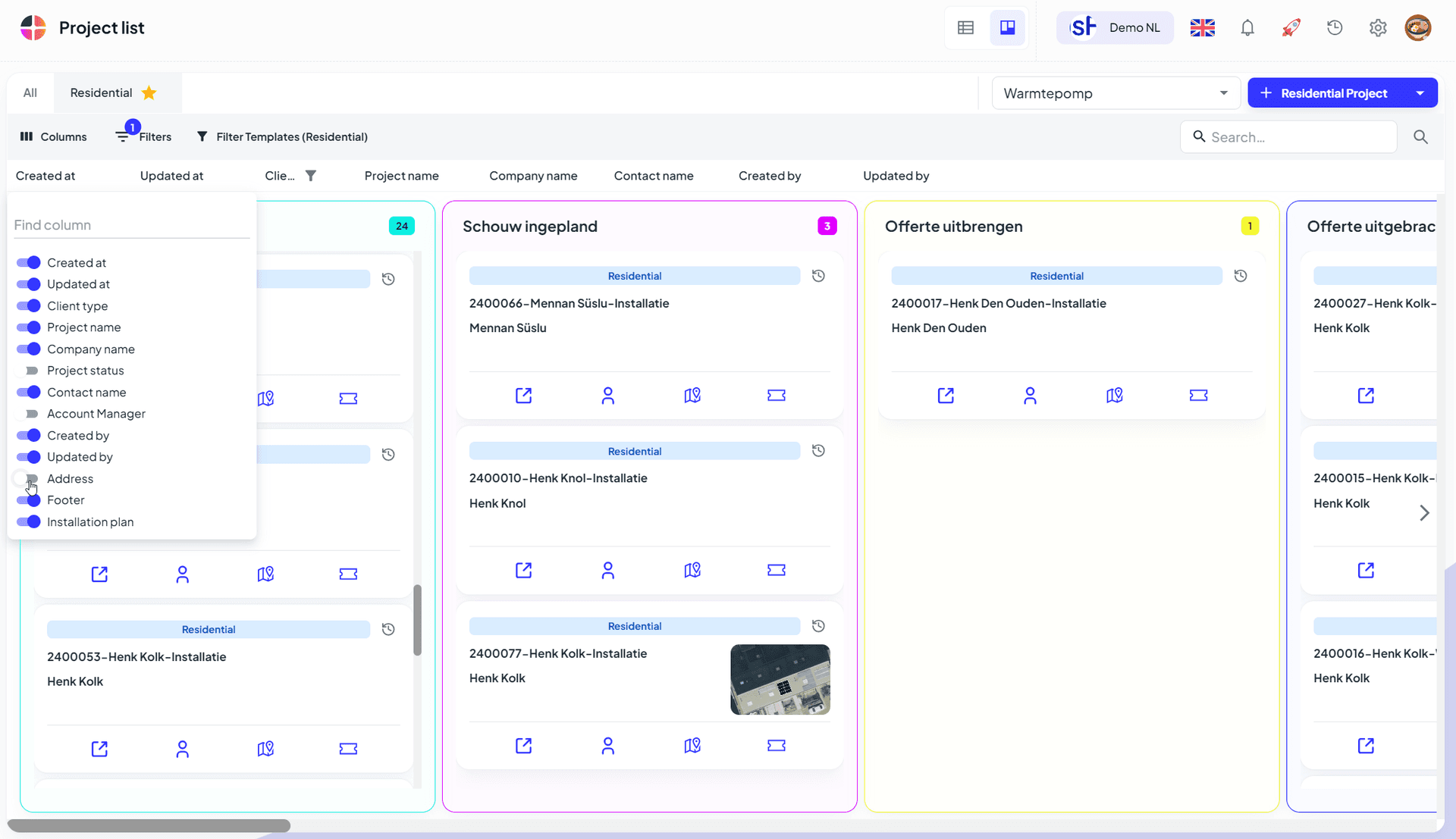
Task: Click the UK flag language icon
Action: tap(1202, 28)
